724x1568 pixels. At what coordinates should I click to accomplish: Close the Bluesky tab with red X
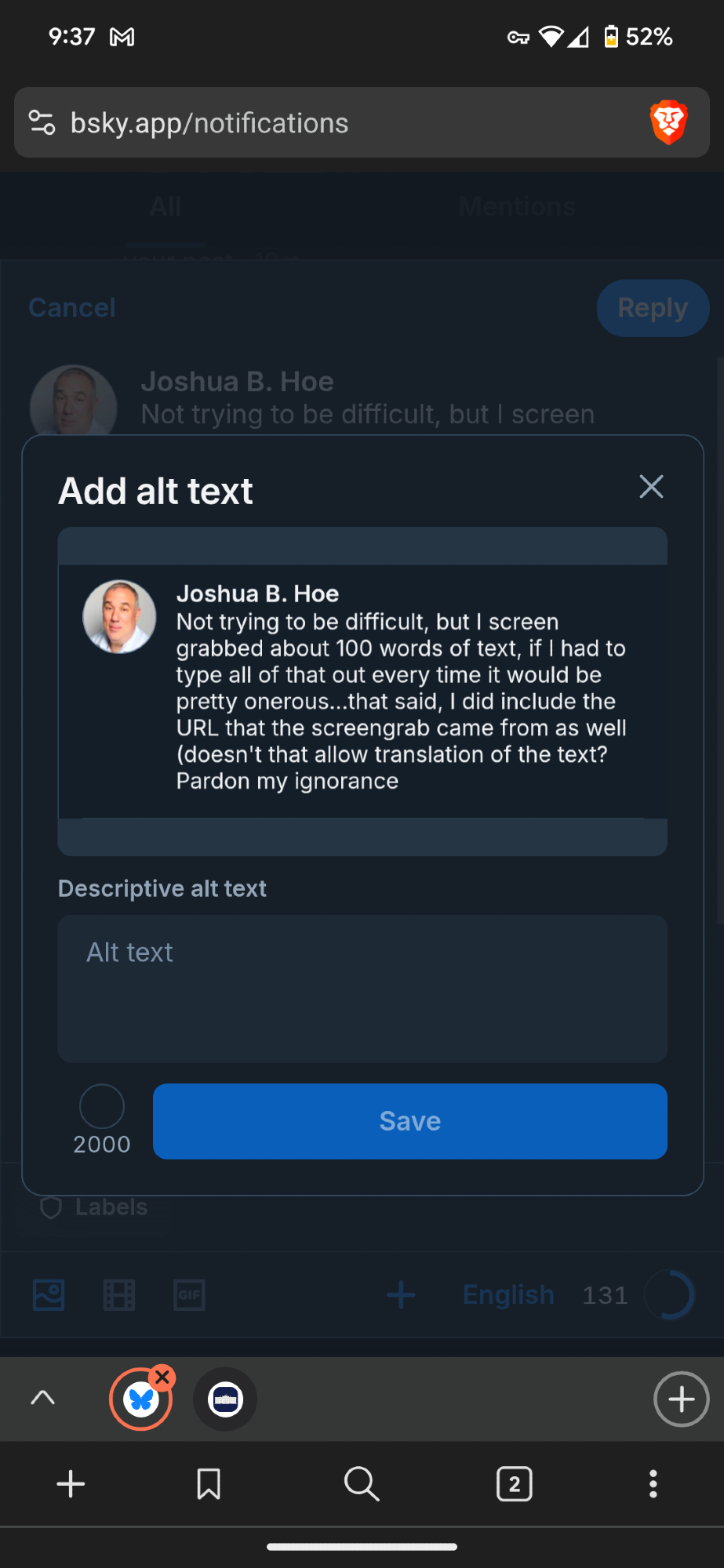coord(162,1377)
